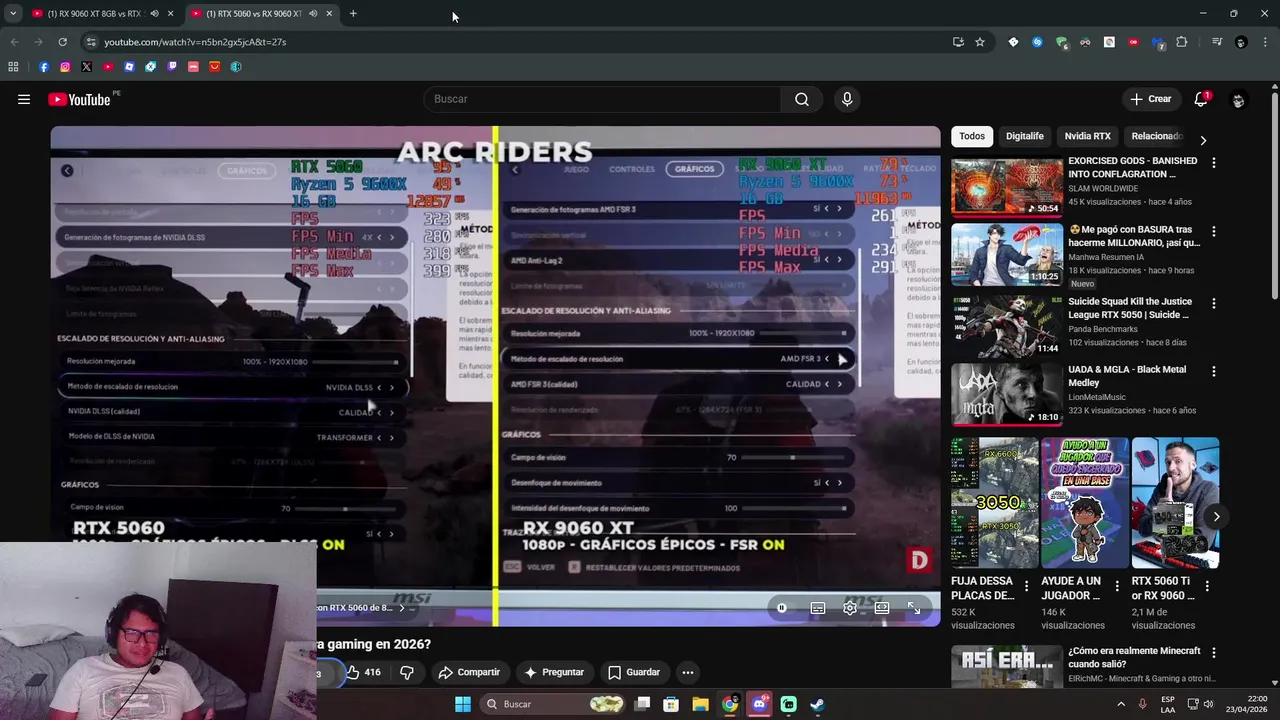Image resolution: width=1280 pixels, height=720 pixels.
Task: Open options for EXORCISED GODS video
Action: (x=1214, y=162)
